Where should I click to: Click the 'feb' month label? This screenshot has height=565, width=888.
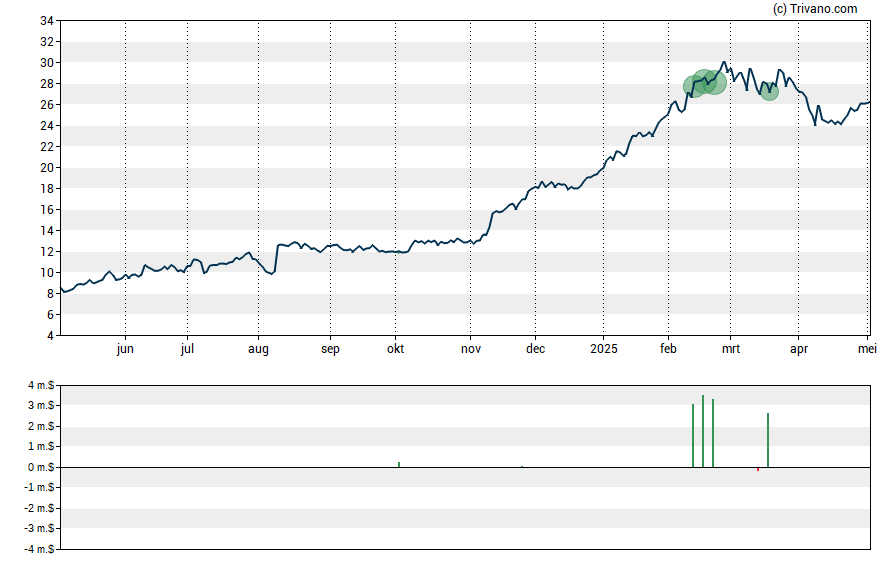pos(668,349)
